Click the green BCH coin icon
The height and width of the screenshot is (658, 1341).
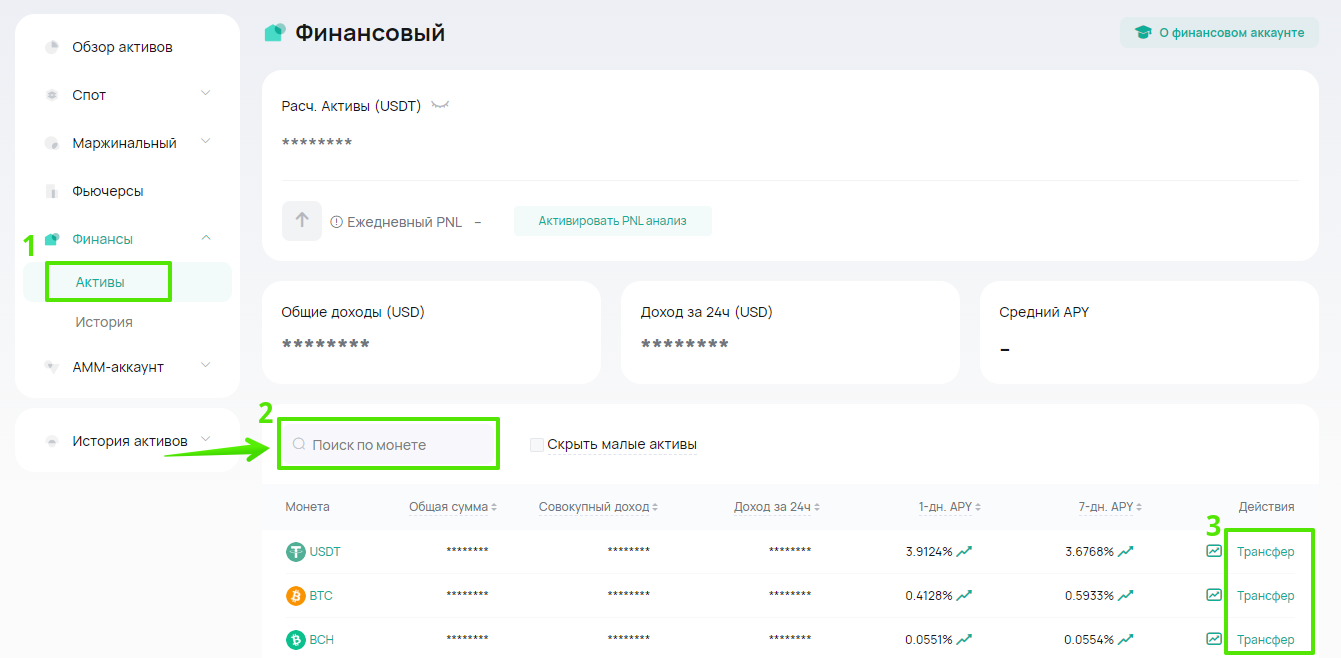click(x=296, y=640)
